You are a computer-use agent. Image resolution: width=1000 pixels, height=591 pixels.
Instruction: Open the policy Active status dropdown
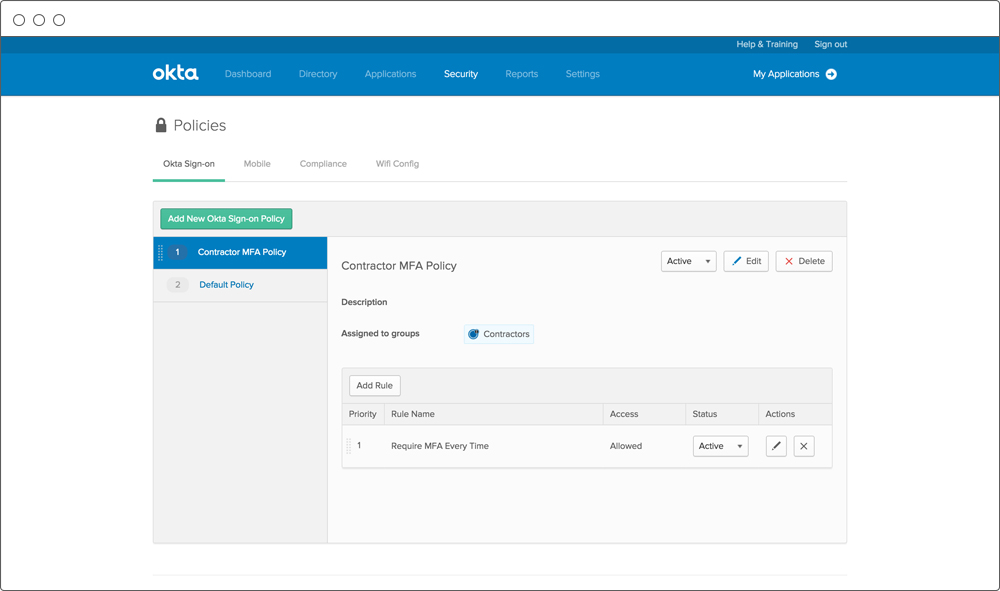click(688, 261)
